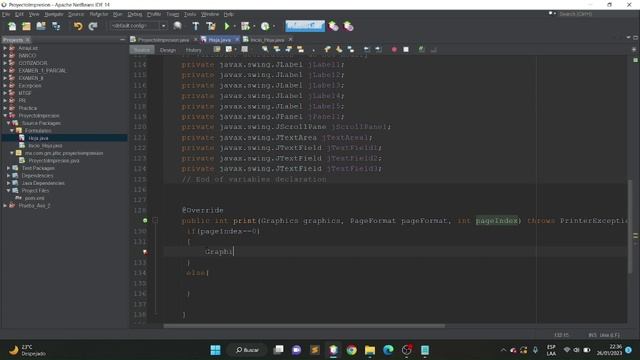Viewport: 640px width, 360px height.
Task: Open Google Chrome from the taskbar
Action: point(351,350)
